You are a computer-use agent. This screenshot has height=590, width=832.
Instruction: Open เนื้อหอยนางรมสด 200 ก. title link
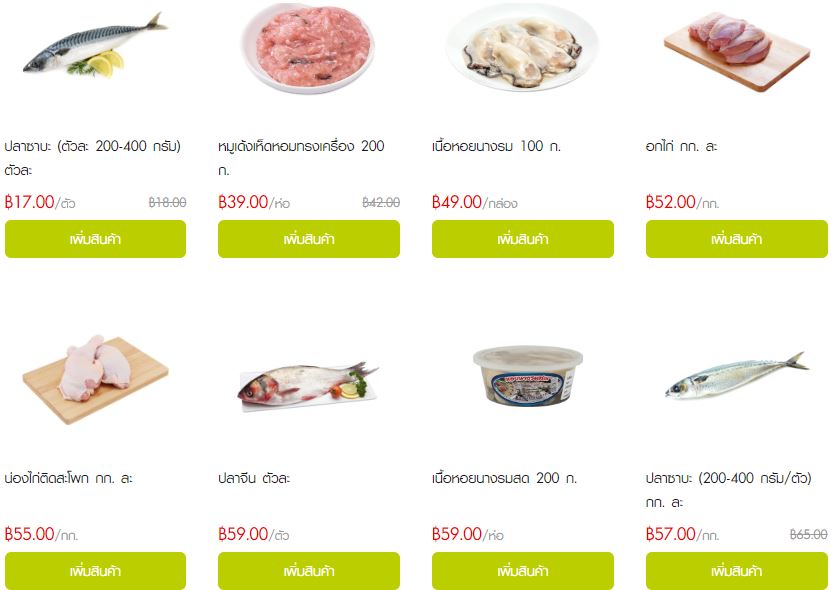coord(504,478)
